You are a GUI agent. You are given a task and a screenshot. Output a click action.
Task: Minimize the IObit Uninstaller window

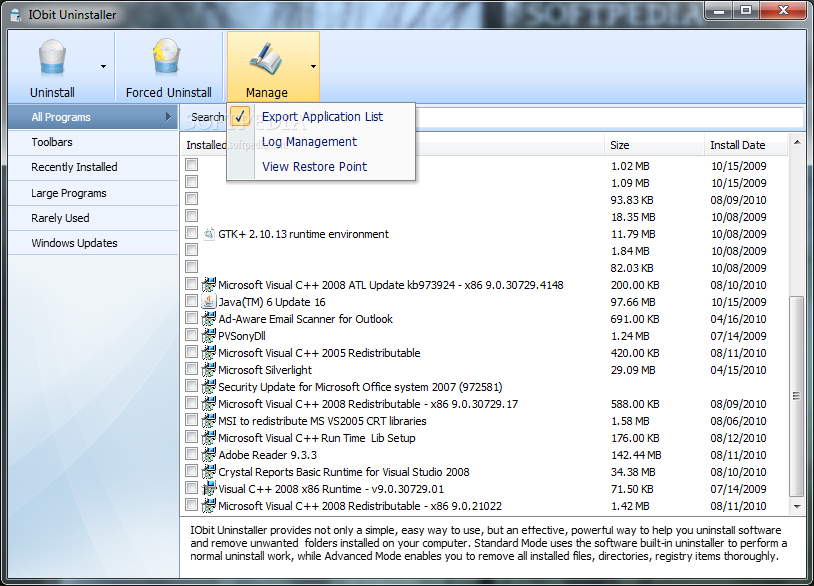[x=719, y=10]
